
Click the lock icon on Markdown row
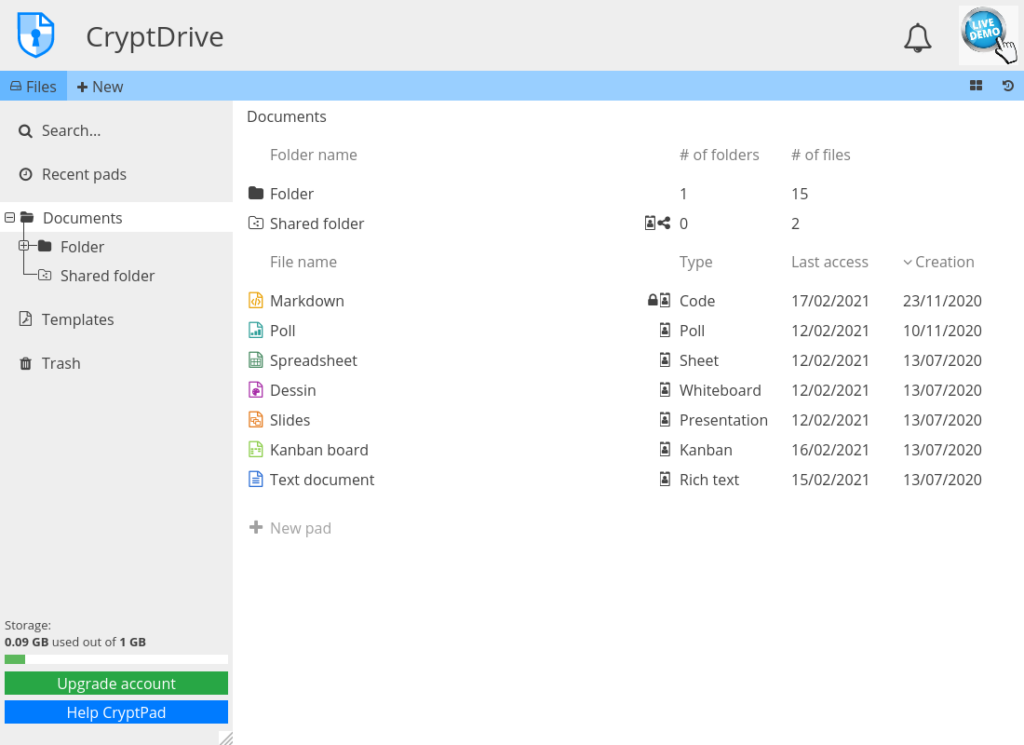click(652, 300)
